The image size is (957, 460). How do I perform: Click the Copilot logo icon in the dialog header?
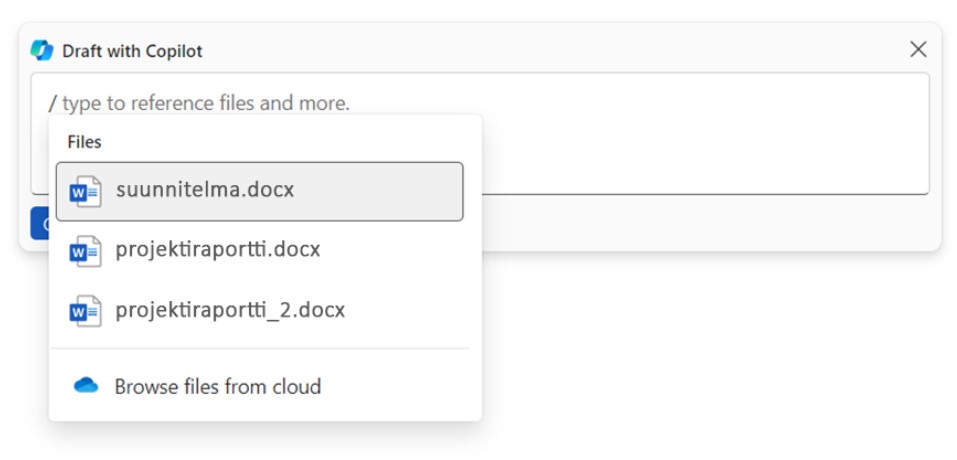(x=42, y=50)
